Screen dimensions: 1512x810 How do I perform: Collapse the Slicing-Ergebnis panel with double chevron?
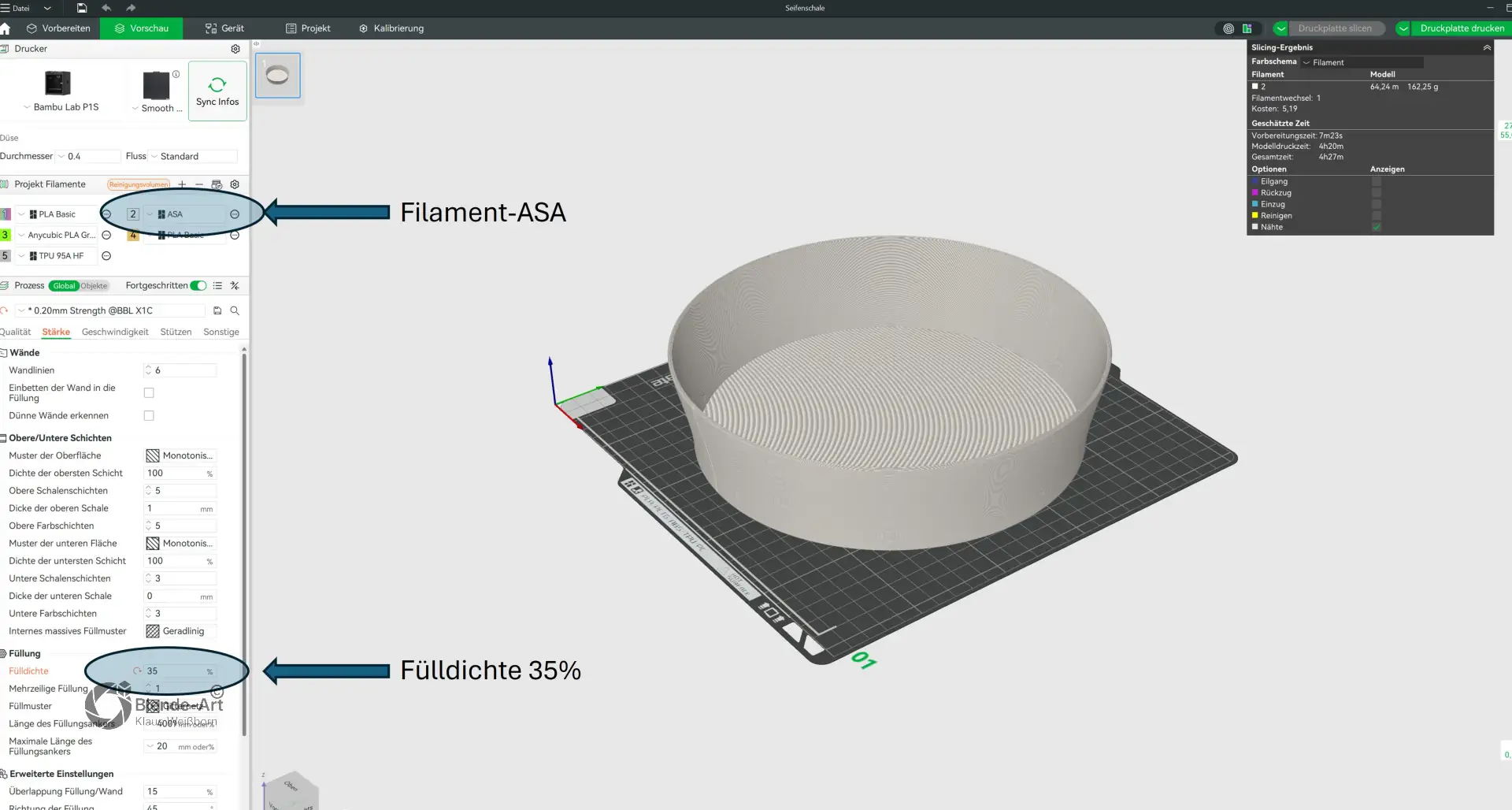pyautogui.click(x=1487, y=48)
